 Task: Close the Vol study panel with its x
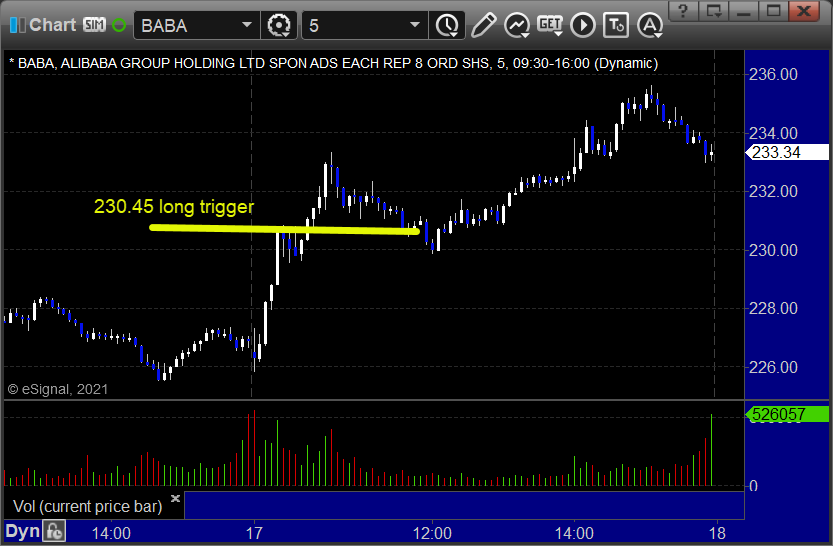[x=175, y=498]
